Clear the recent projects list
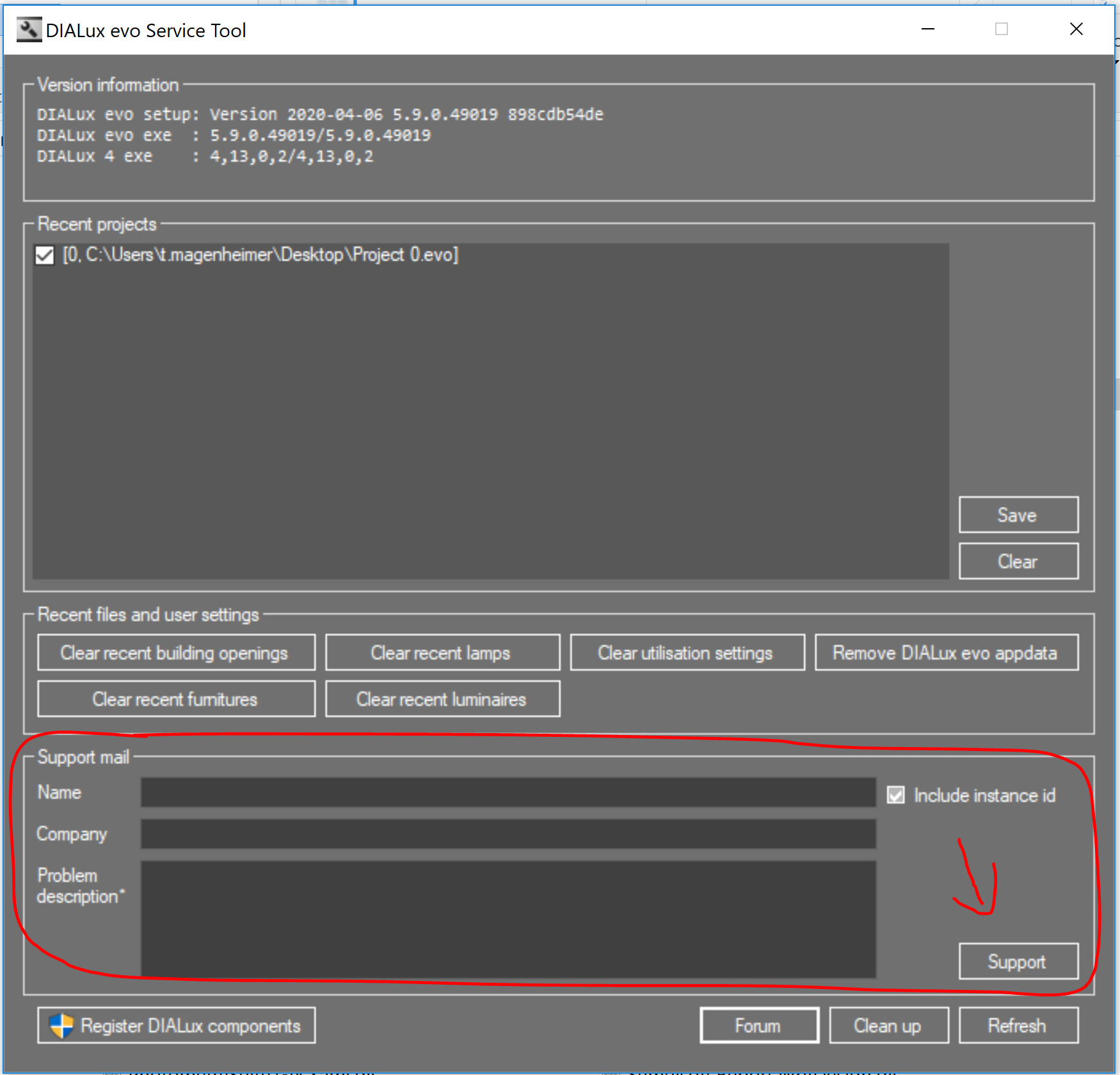This screenshot has height=1075, width=1120. 1018,562
